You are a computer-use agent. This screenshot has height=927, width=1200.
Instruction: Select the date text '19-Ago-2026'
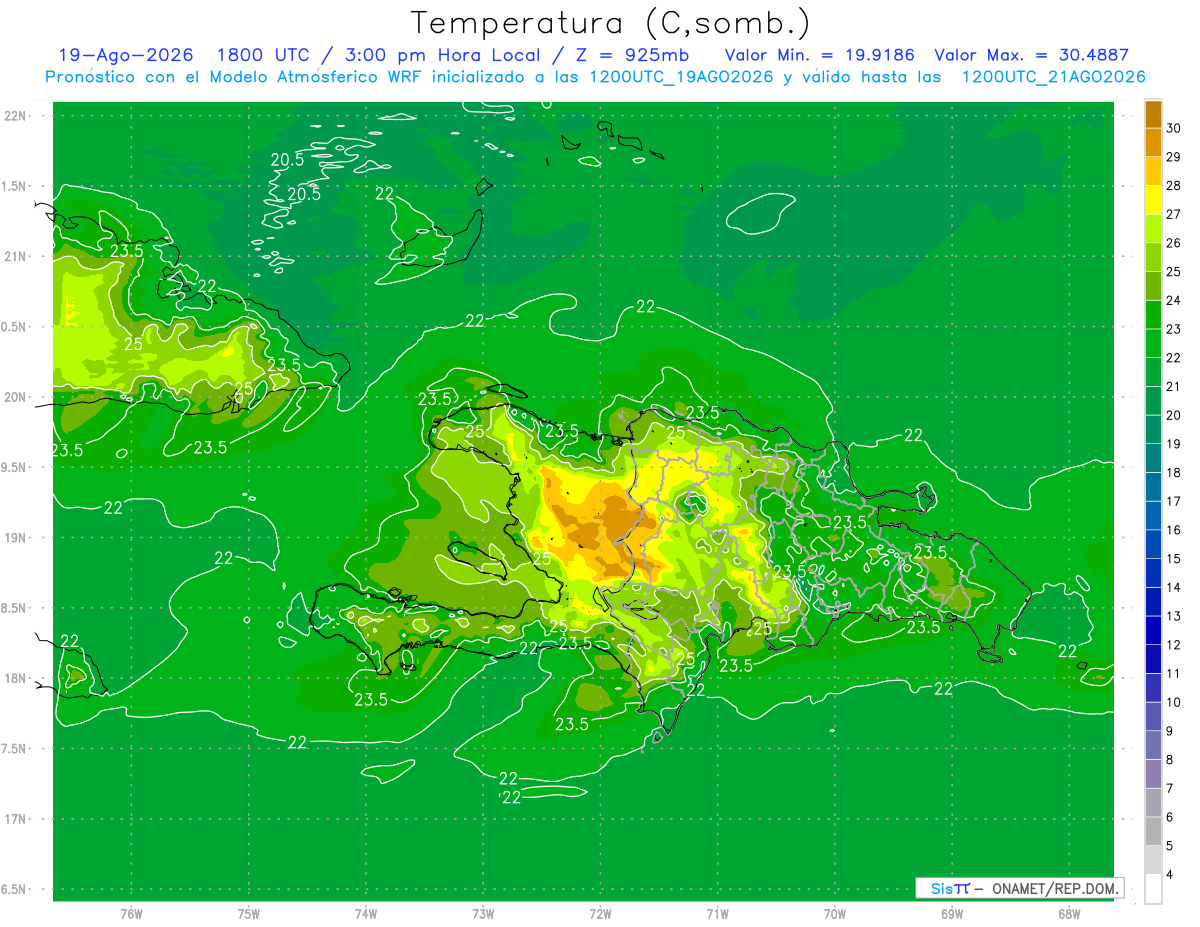[x=125, y=55]
